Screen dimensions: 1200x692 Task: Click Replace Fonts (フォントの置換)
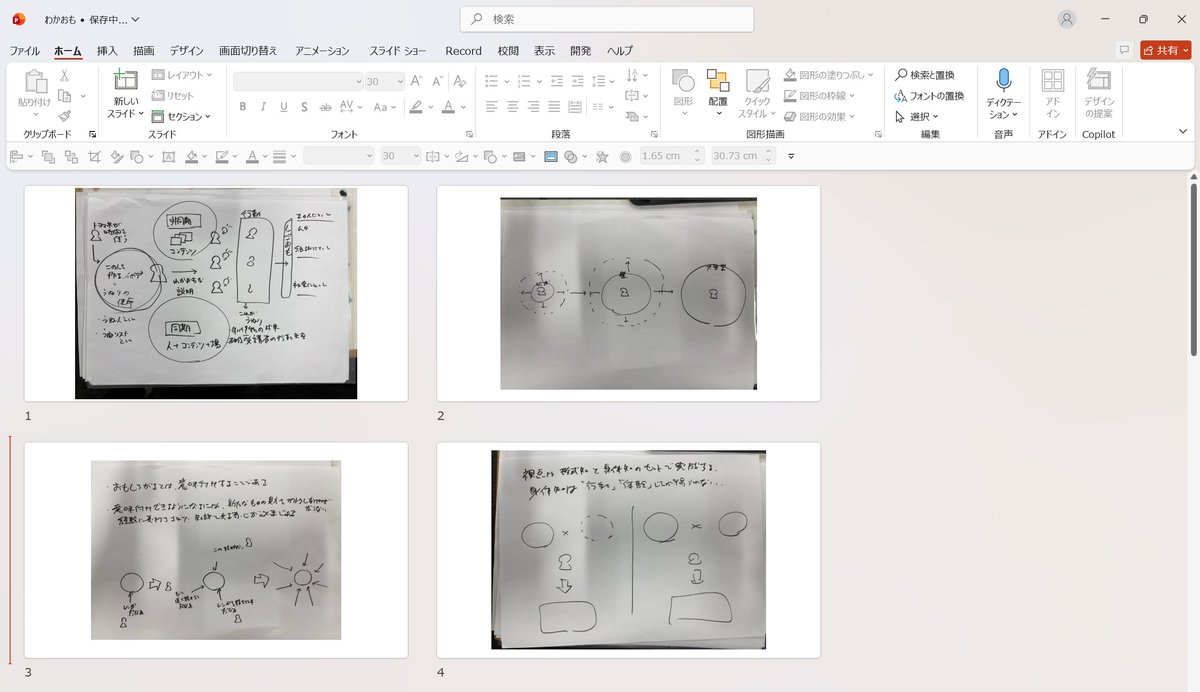[929, 96]
